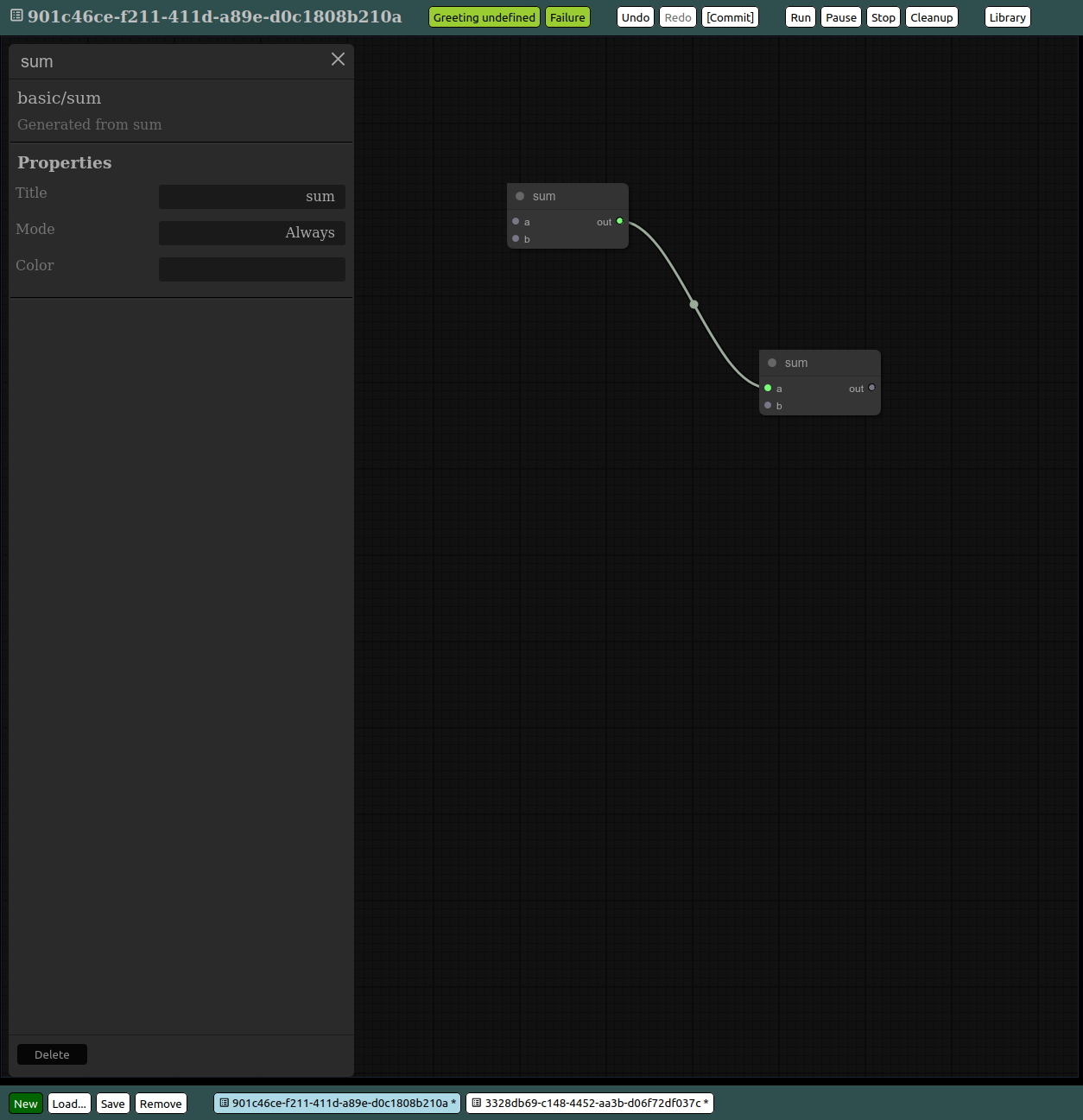Switch to tab 901c46ce-f211-411d-a89e-d0c1808b210a
The width and height of the screenshot is (1083, 1120).
338,1103
